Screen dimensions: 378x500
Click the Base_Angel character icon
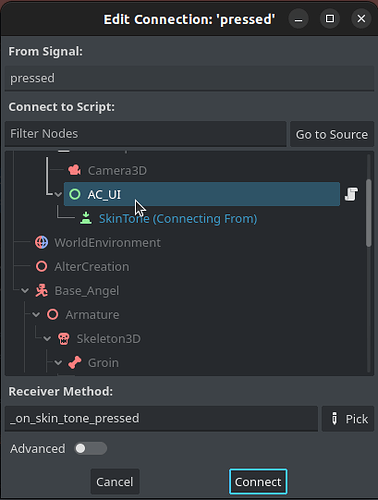pos(41,291)
